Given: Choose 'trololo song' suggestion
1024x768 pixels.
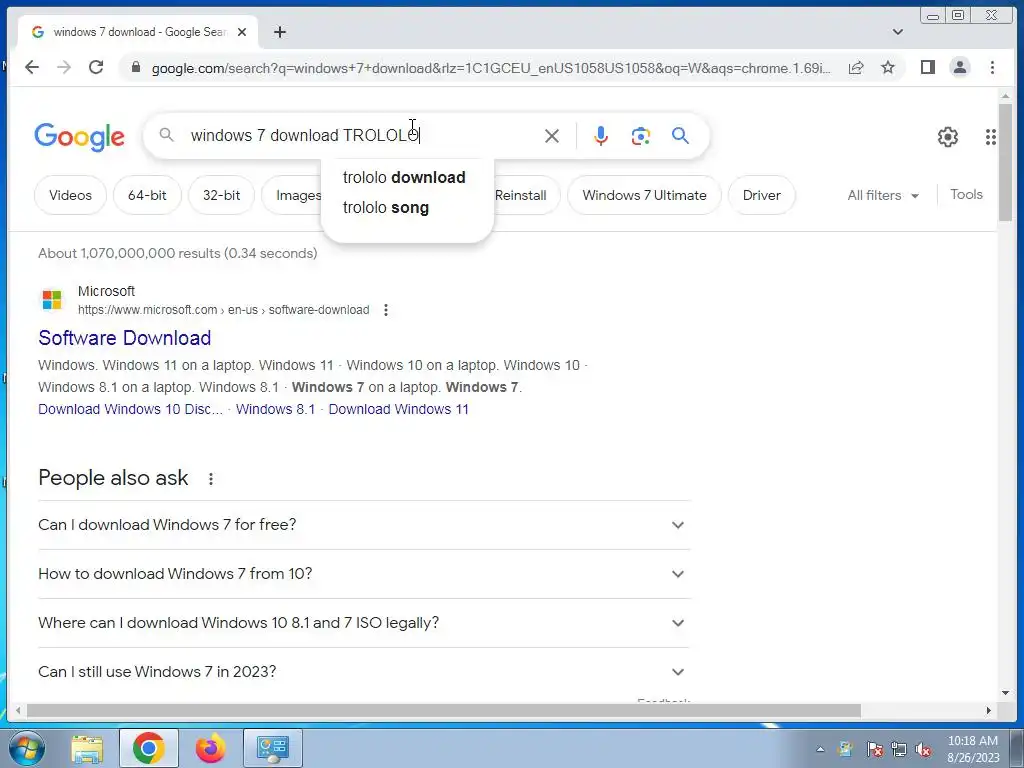Looking at the screenshot, I should click(x=385, y=208).
